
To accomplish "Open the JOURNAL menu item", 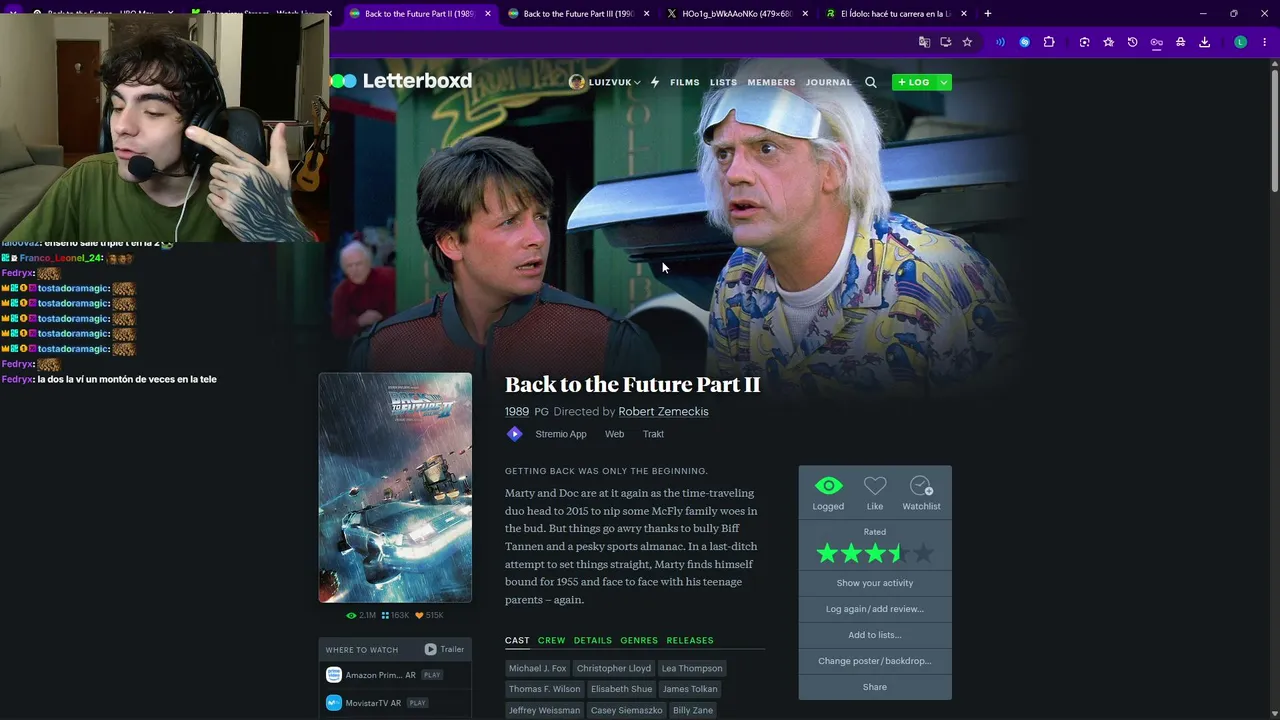I will (829, 82).
